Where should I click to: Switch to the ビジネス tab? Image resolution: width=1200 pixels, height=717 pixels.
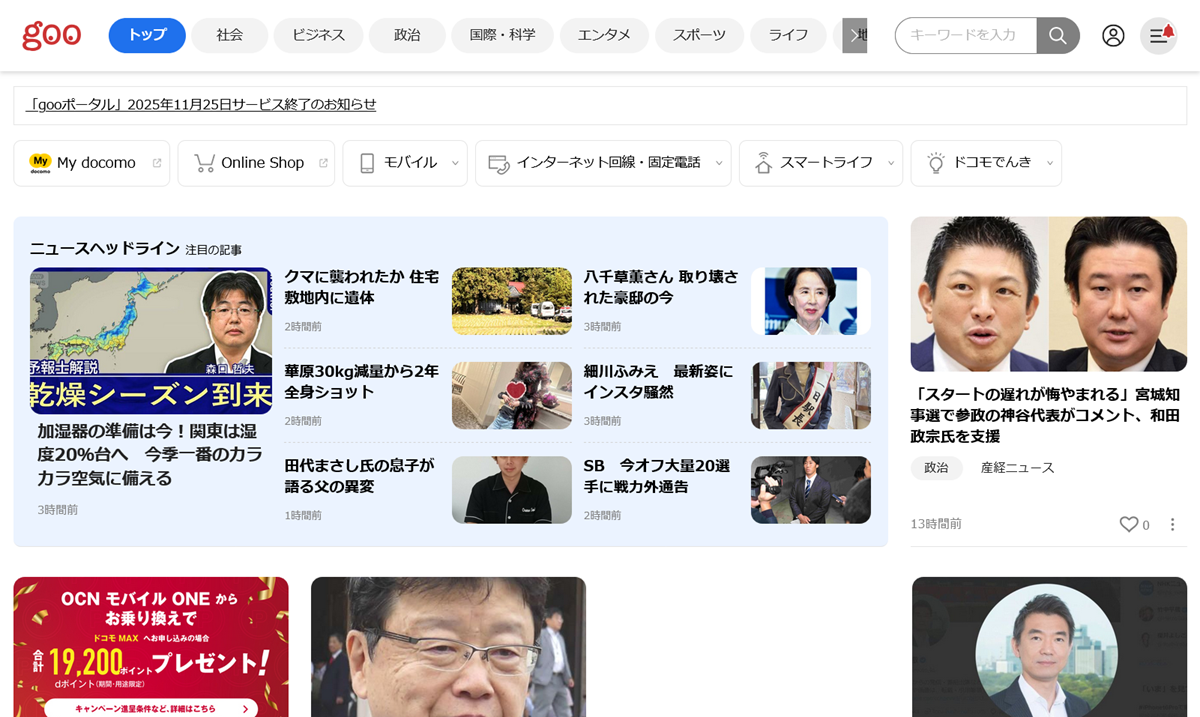pyautogui.click(x=318, y=35)
